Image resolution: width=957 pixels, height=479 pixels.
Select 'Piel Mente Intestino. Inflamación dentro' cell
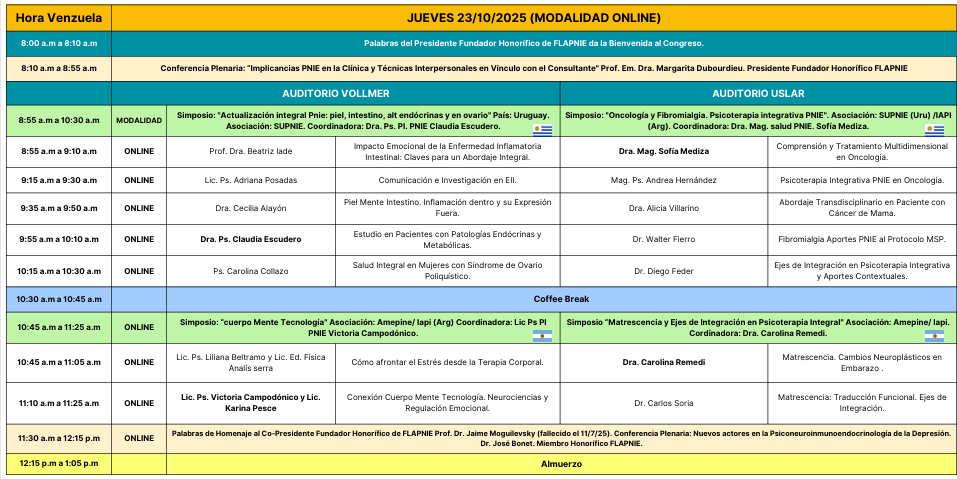coord(447,208)
